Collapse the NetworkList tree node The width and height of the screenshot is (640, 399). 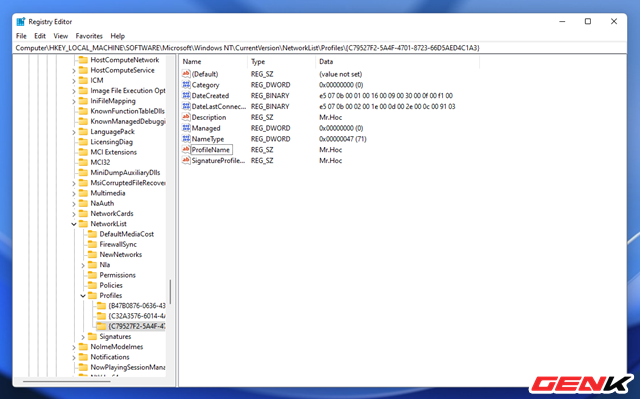coord(74,224)
